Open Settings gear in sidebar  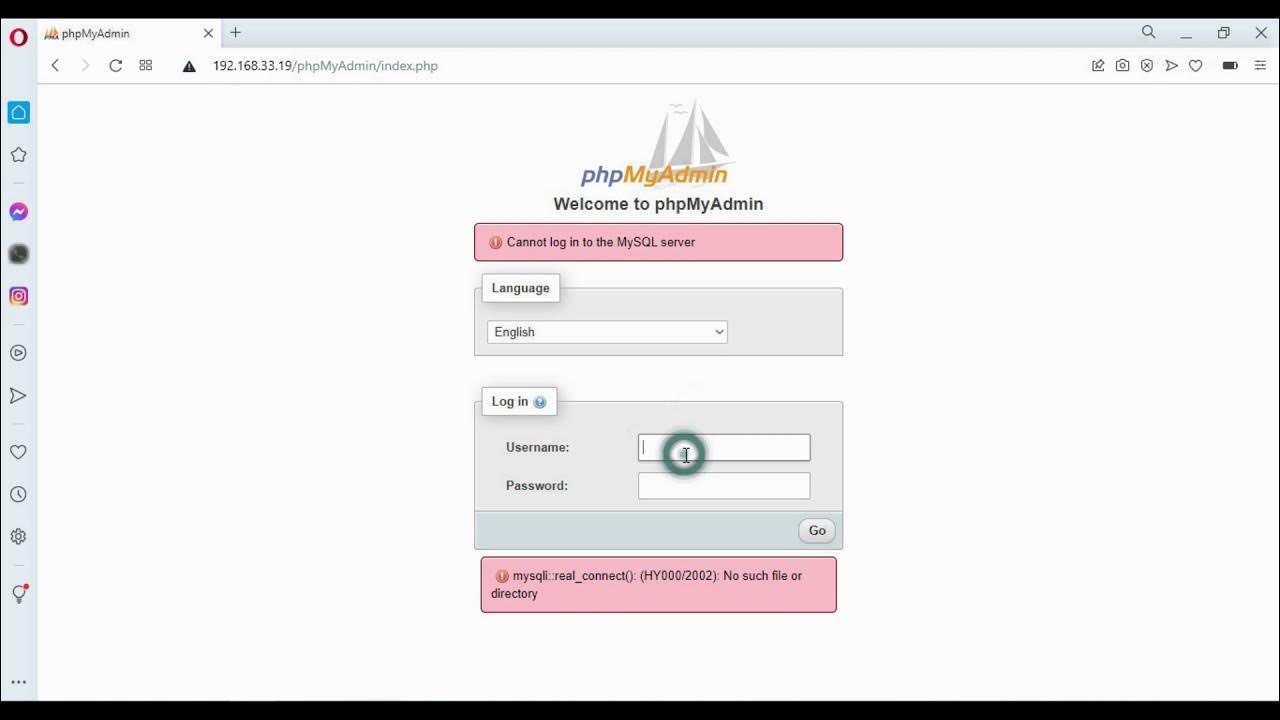click(18, 537)
